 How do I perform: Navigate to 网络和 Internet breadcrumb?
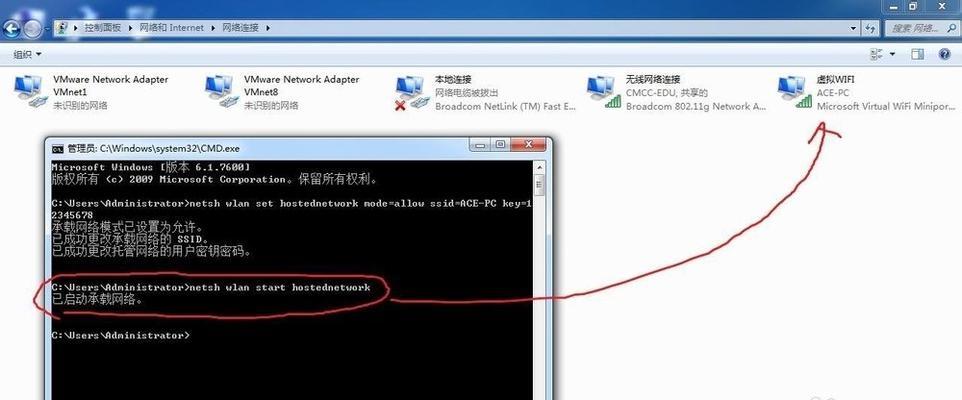171,28
